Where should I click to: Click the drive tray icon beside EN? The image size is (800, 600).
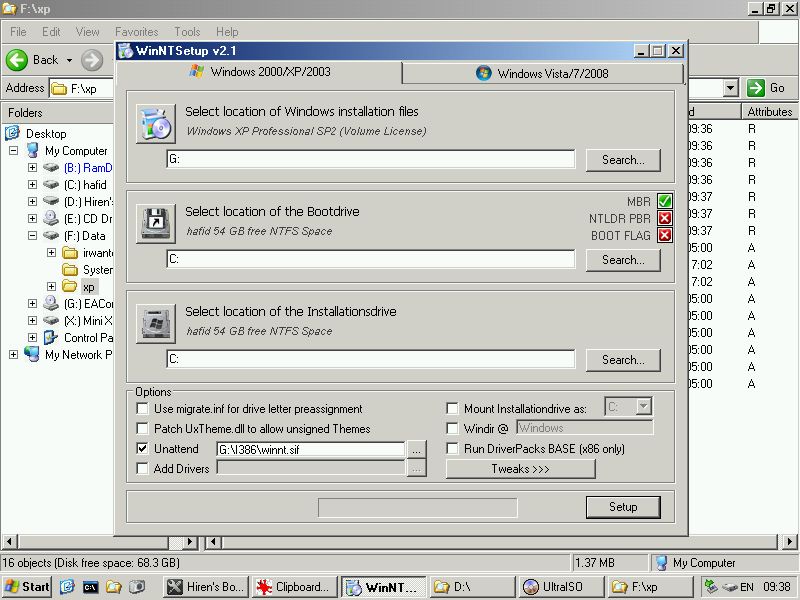pyautogui.click(x=730, y=587)
